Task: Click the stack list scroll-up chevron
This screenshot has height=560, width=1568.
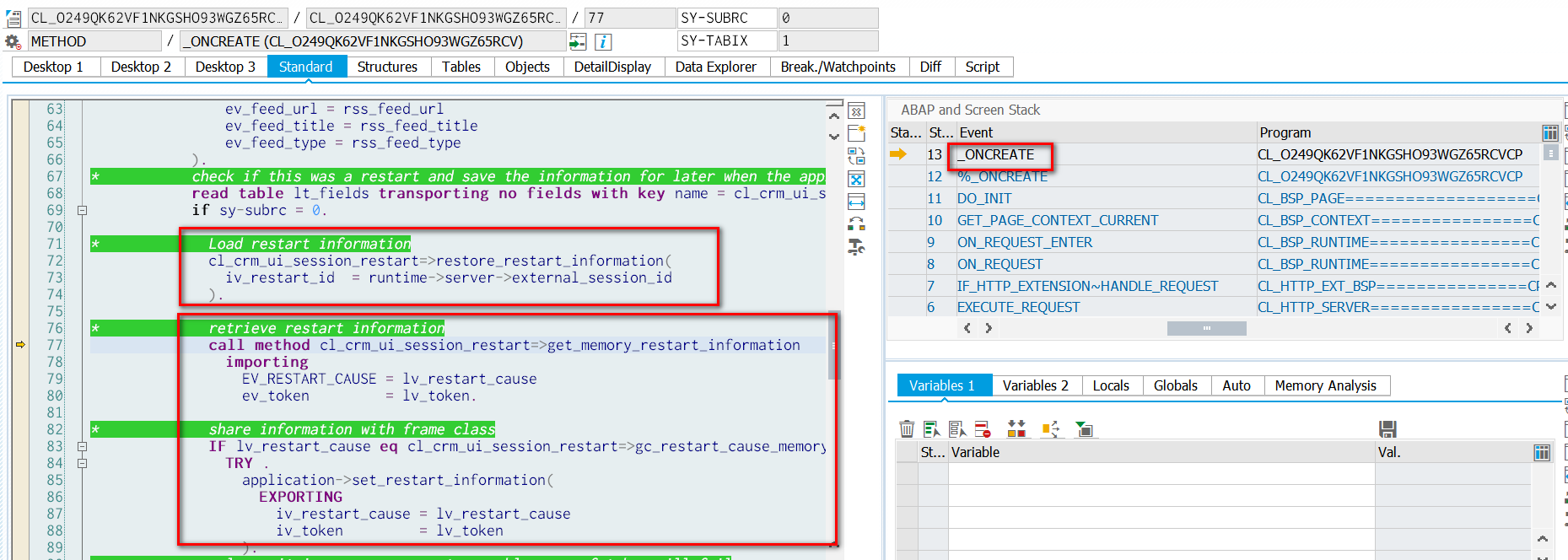Action: [1550, 285]
